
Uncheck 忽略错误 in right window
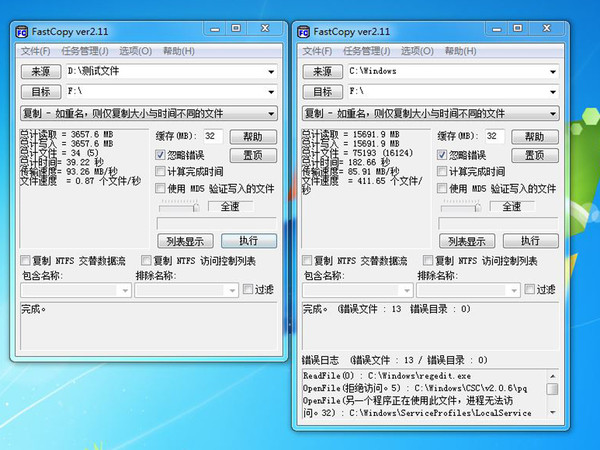coord(442,155)
